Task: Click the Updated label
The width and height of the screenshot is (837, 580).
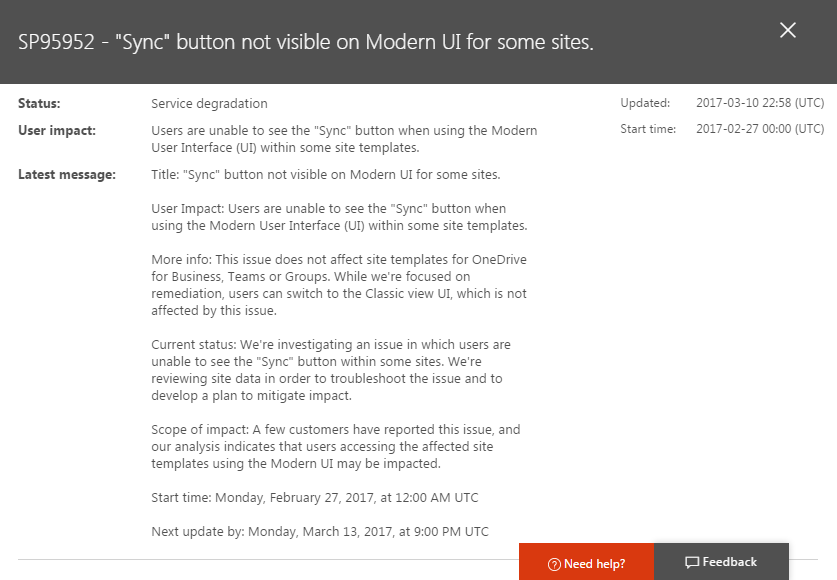Action: (645, 103)
